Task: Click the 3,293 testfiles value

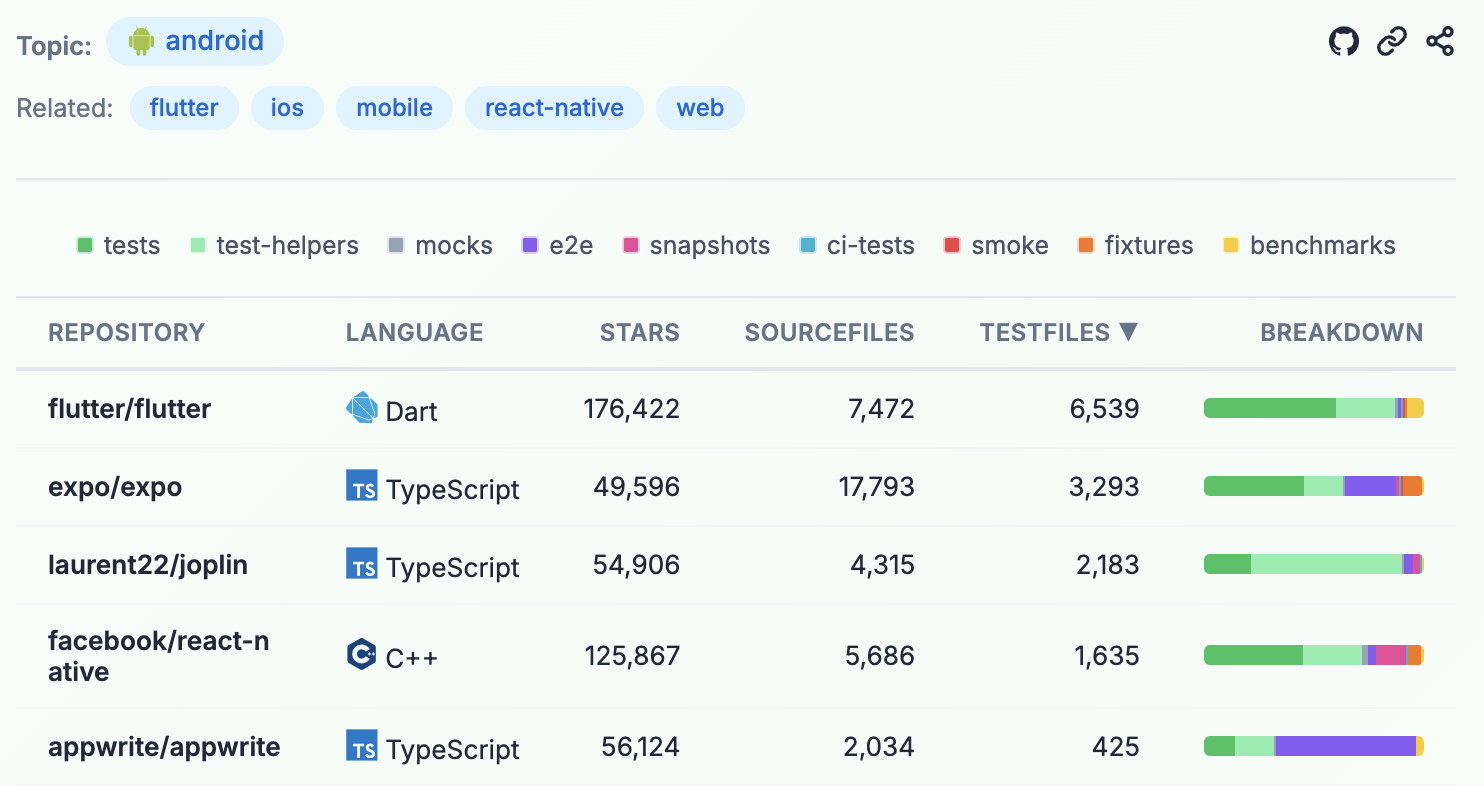Action: (x=1104, y=486)
